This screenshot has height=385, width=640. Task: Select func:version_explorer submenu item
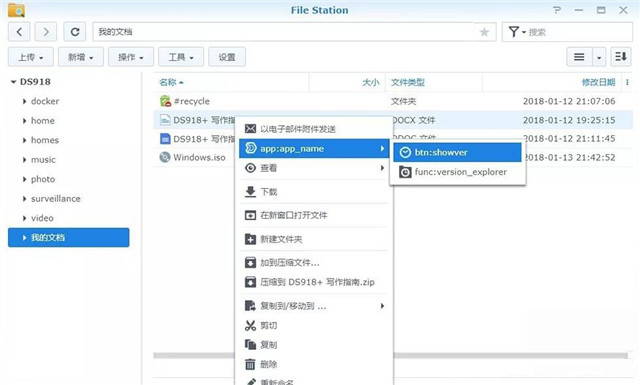pos(457,172)
